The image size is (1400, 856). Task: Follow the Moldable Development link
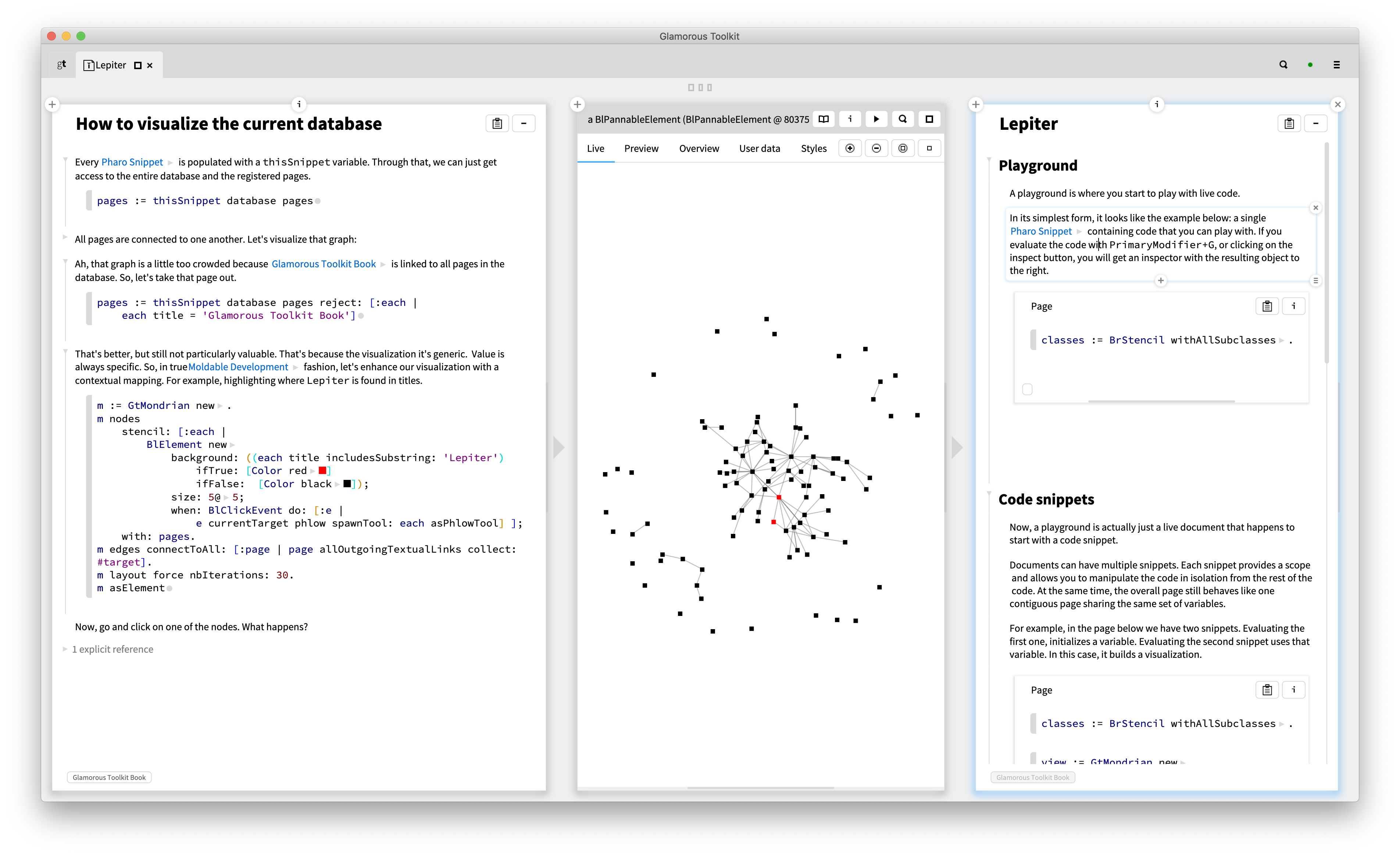pyautogui.click(x=238, y=367)
